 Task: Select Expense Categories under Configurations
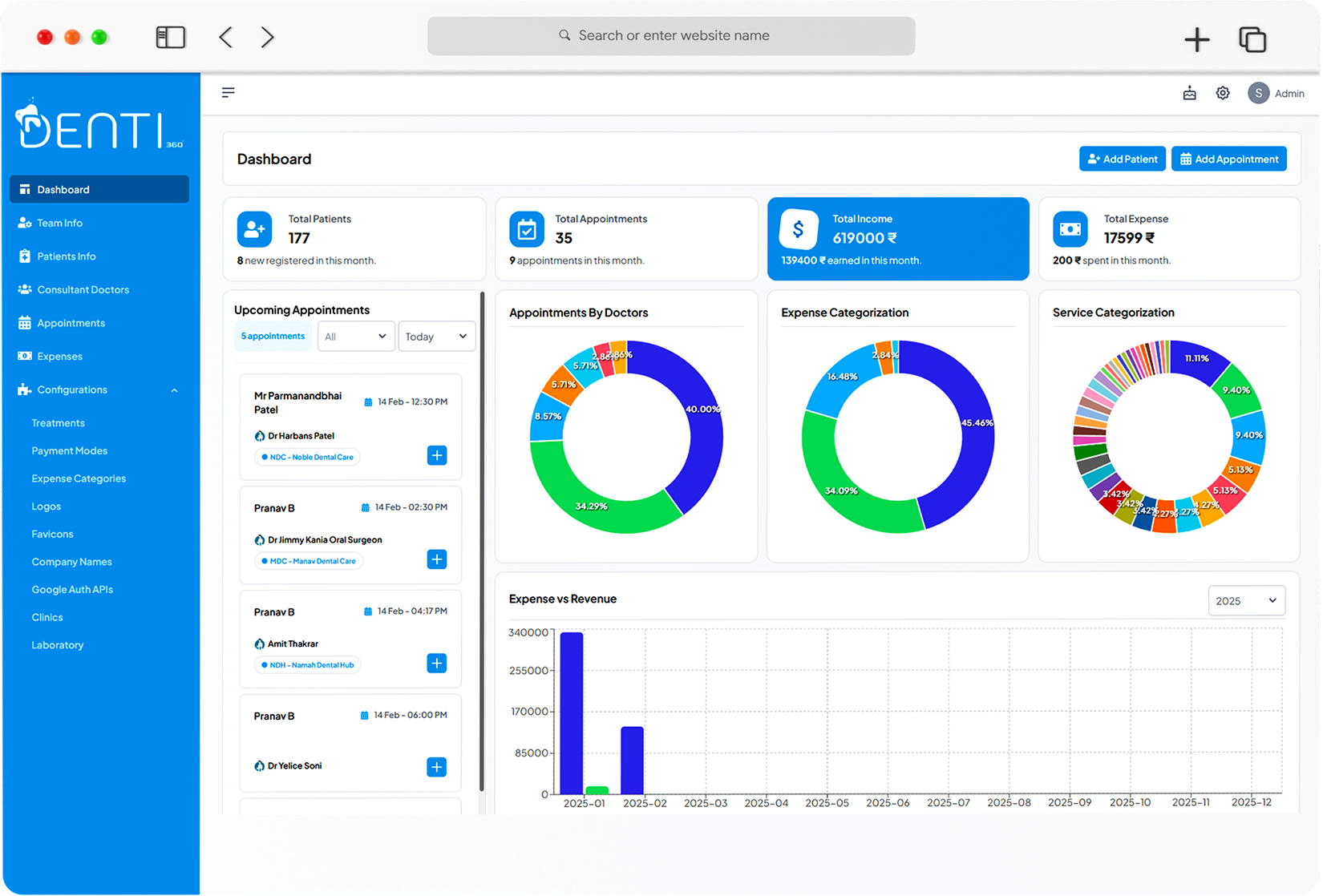coord(79,478)
